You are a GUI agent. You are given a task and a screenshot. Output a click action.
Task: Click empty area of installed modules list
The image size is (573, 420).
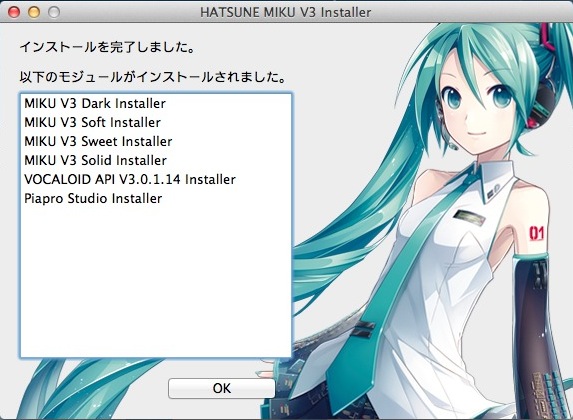pos(156,281)
